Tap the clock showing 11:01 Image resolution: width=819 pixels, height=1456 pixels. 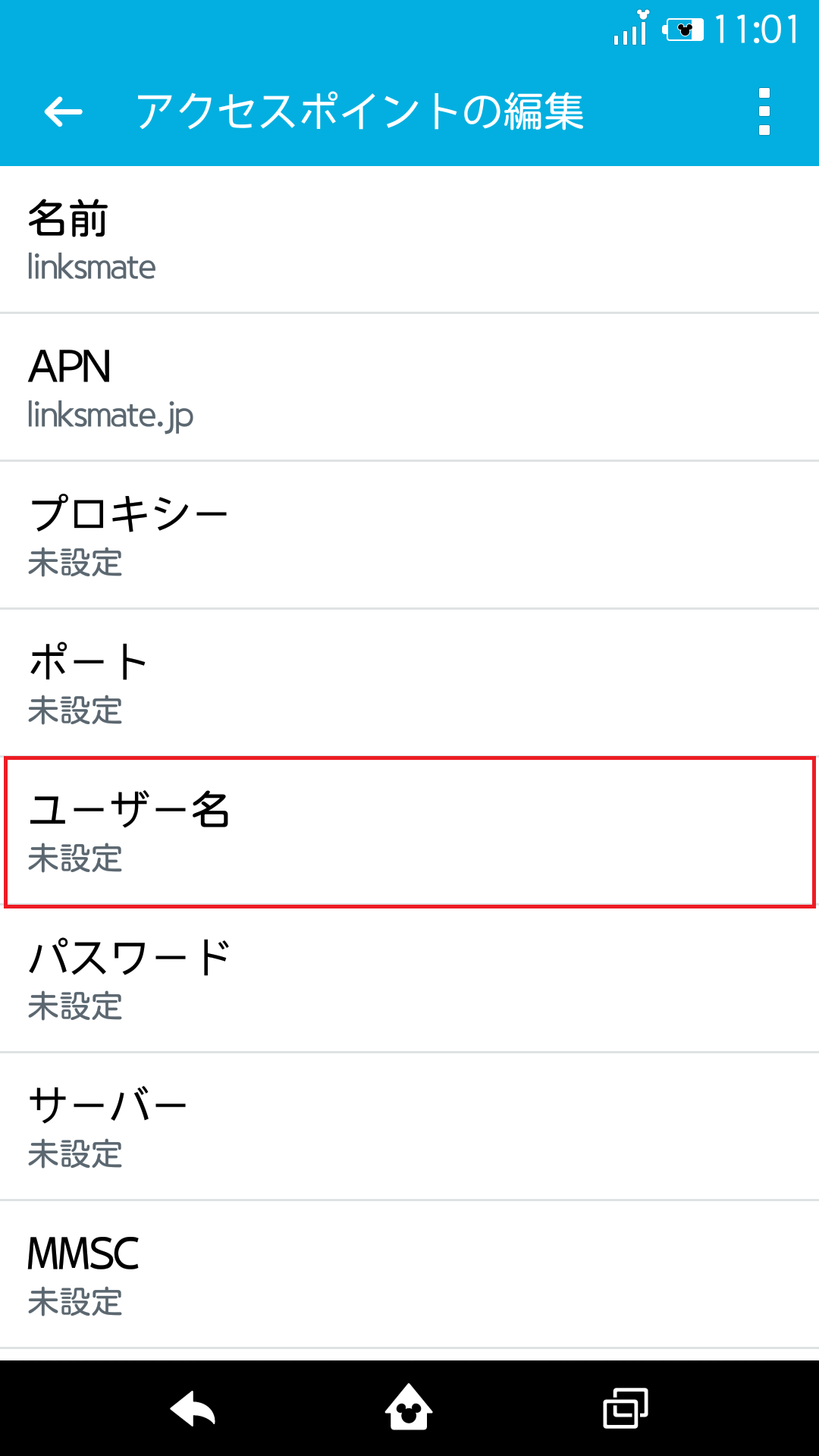click(755, 29)
